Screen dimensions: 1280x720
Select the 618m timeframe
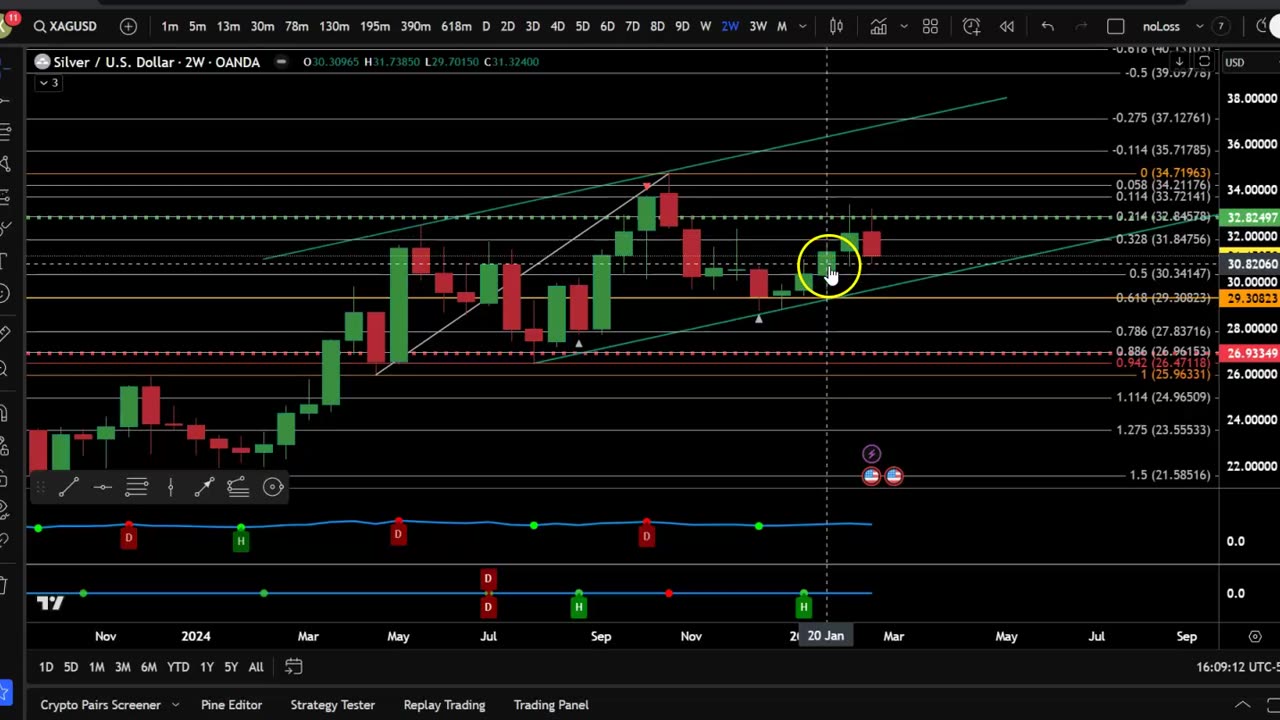point(456,26)
